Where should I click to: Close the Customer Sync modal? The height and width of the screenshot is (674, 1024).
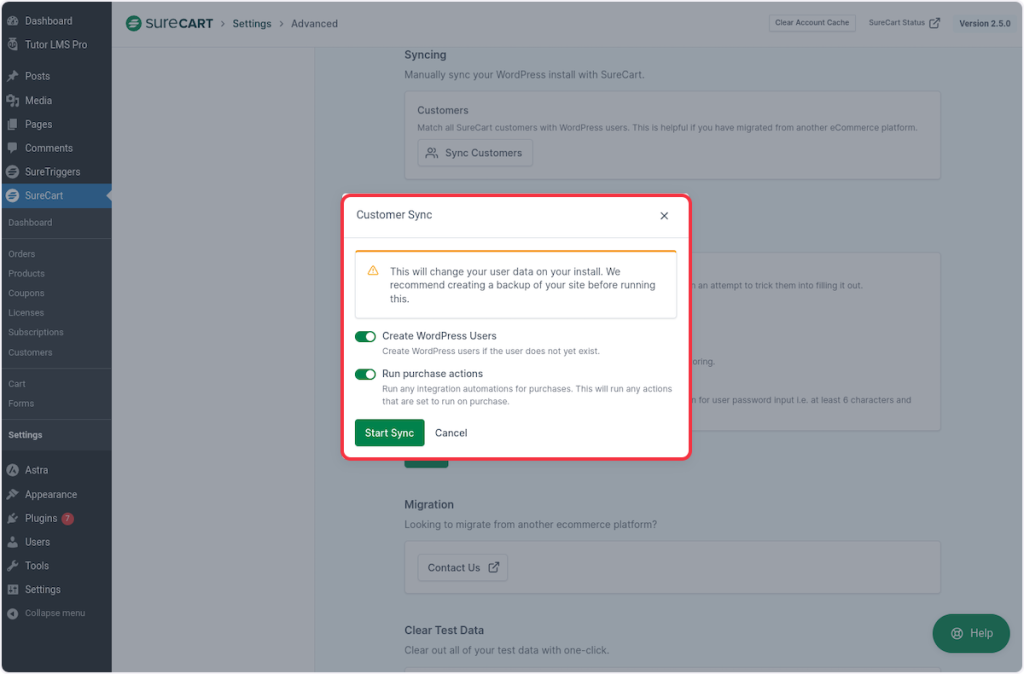[664, 216]
